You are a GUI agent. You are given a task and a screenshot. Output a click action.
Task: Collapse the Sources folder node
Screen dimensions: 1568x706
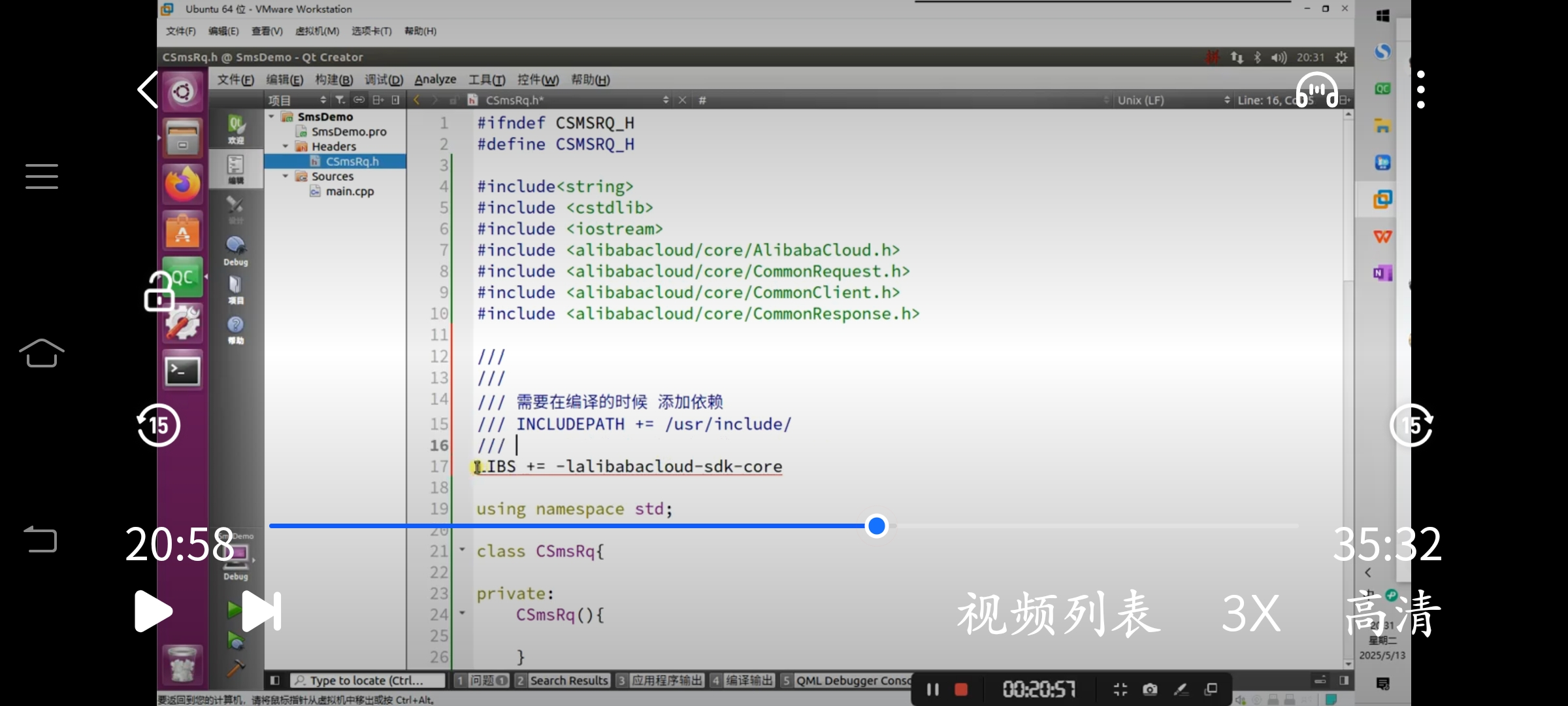[x=286, y=176]
